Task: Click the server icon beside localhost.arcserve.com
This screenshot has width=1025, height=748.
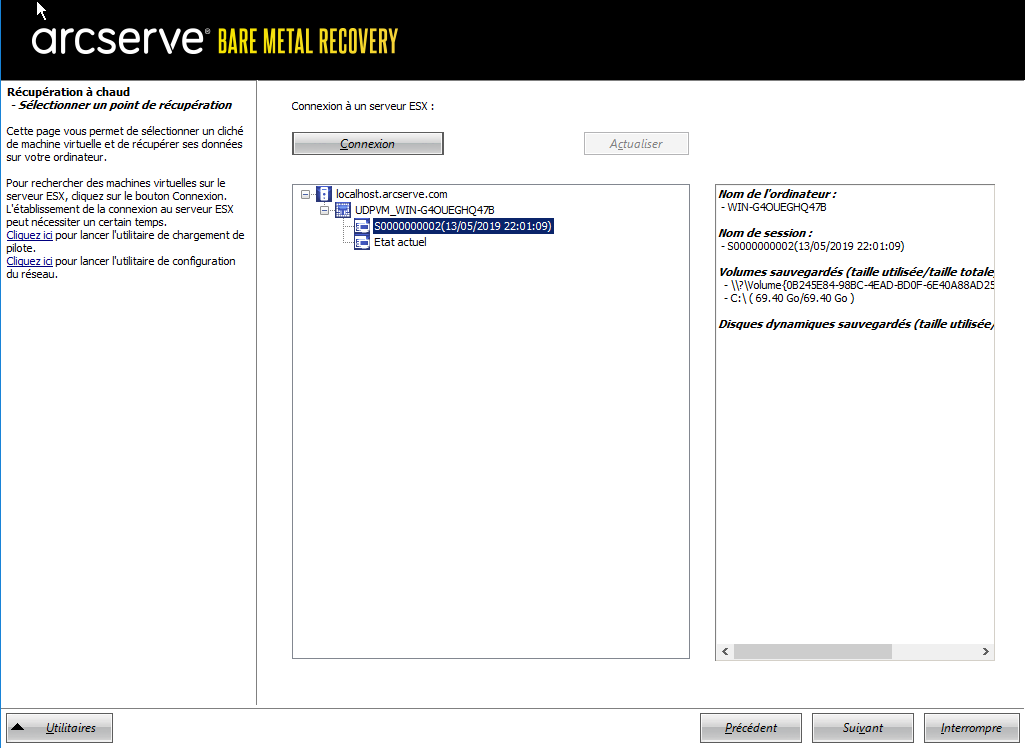Action: [x=324, y=194]
